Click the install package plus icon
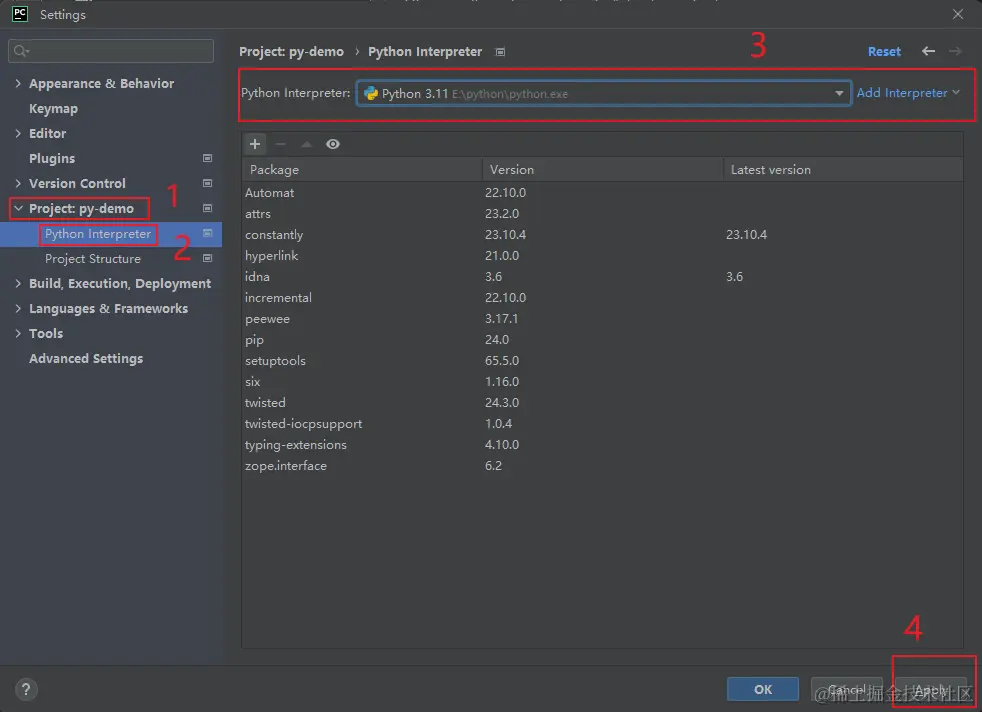Screen dimensions: 982x712 point(255,144)
